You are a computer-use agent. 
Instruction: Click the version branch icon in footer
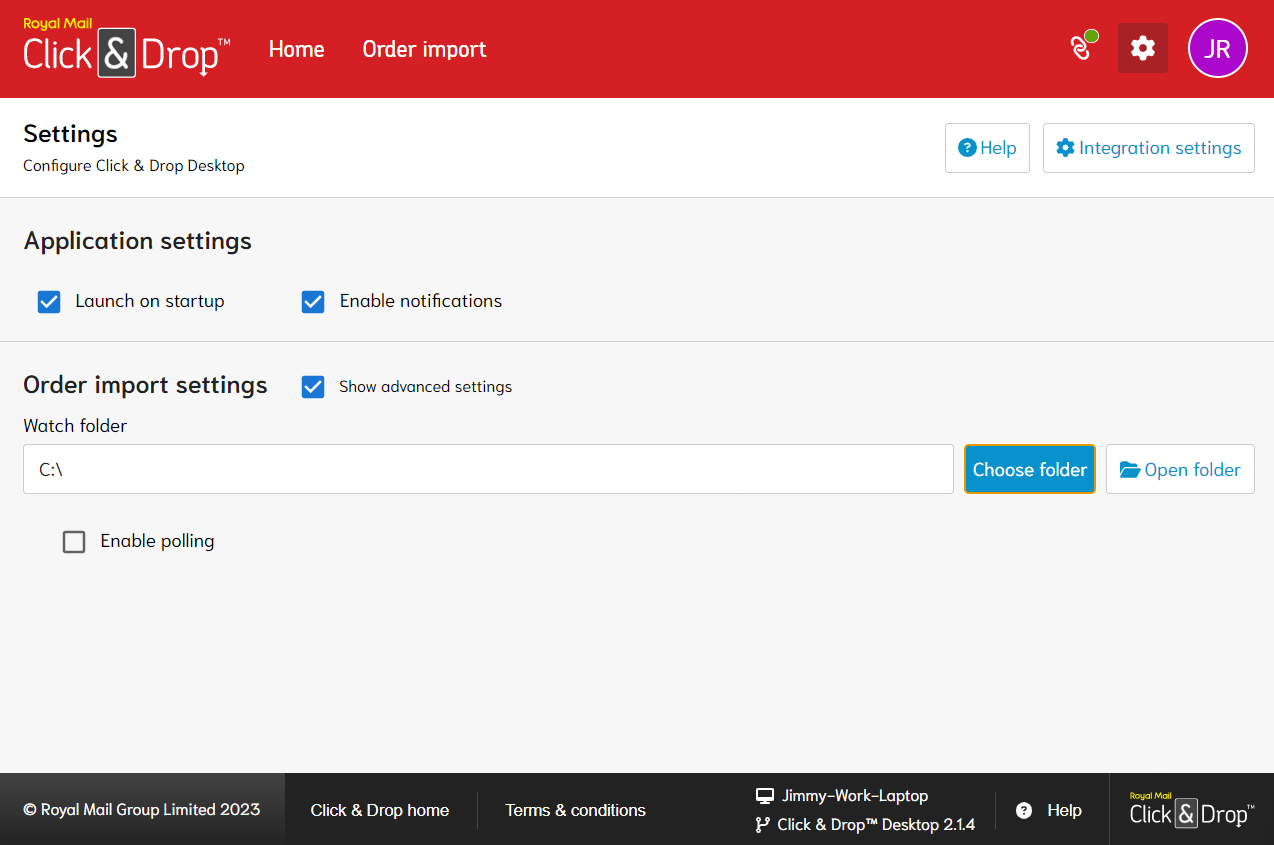tap(763, 825)
